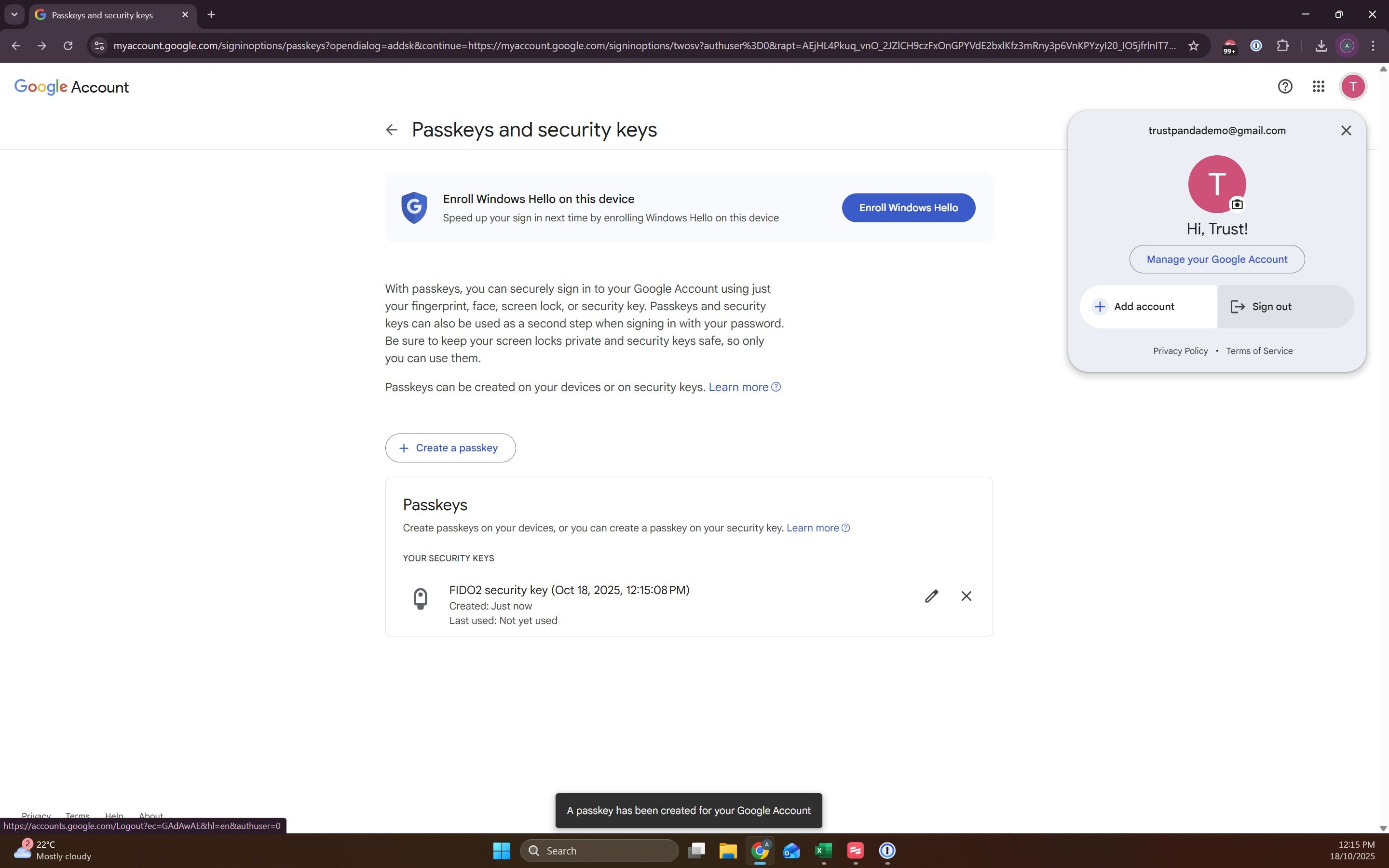Go back using the page arrow
The image size is (1389, 868).
392,130
